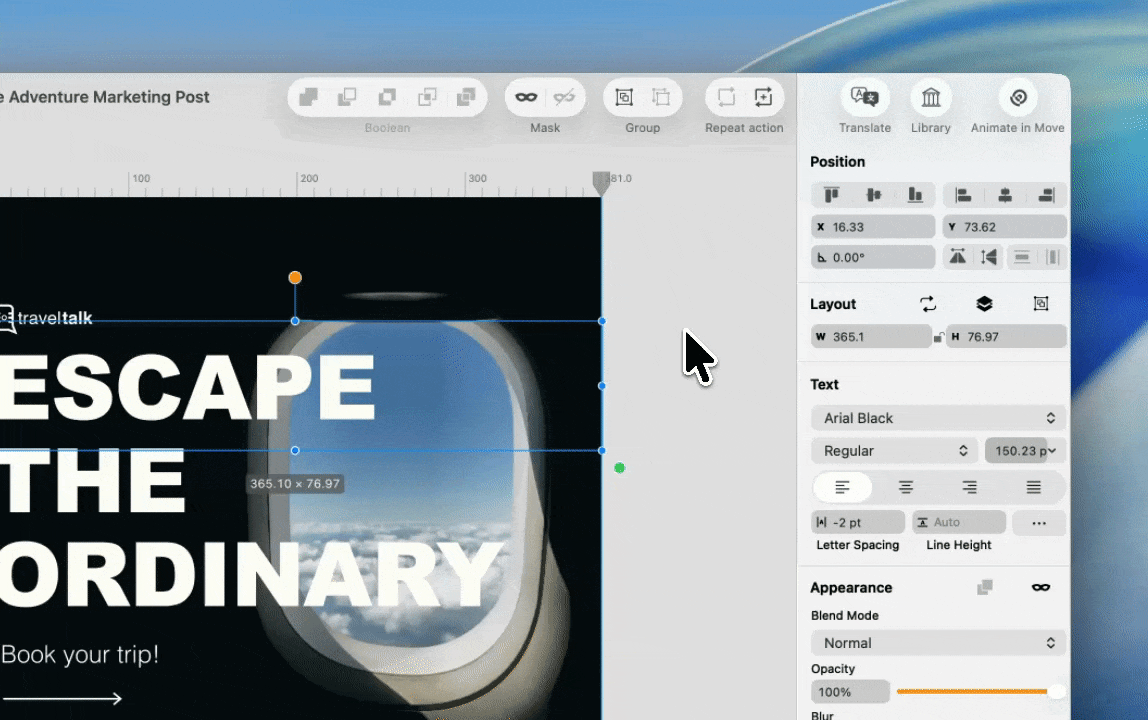Open the font size dropdown arrow
The image size is (1148, 720).
(x=1051, y=451)
